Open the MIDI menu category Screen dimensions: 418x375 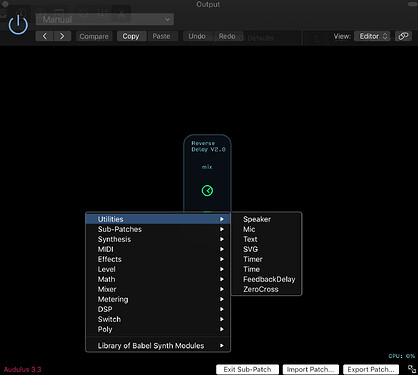coord(158,249)
